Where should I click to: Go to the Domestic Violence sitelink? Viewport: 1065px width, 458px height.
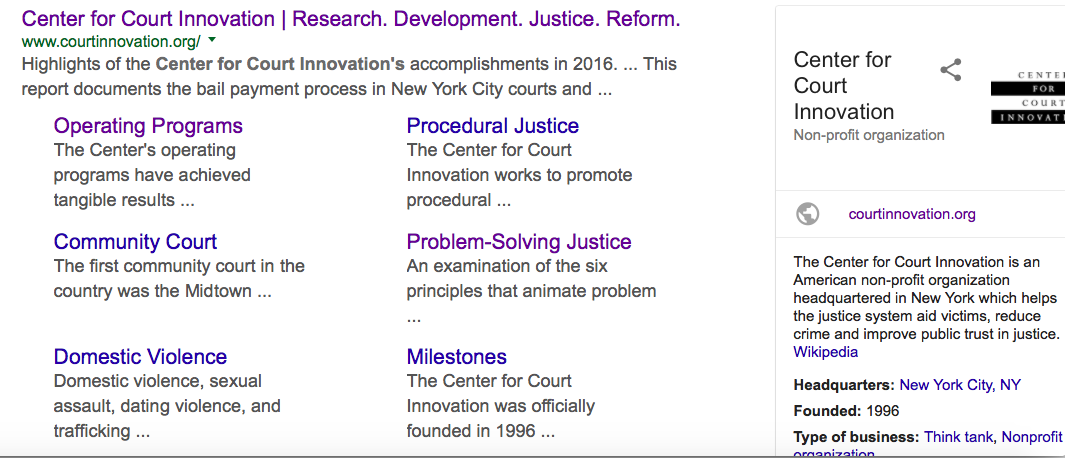tap(140, 357)
